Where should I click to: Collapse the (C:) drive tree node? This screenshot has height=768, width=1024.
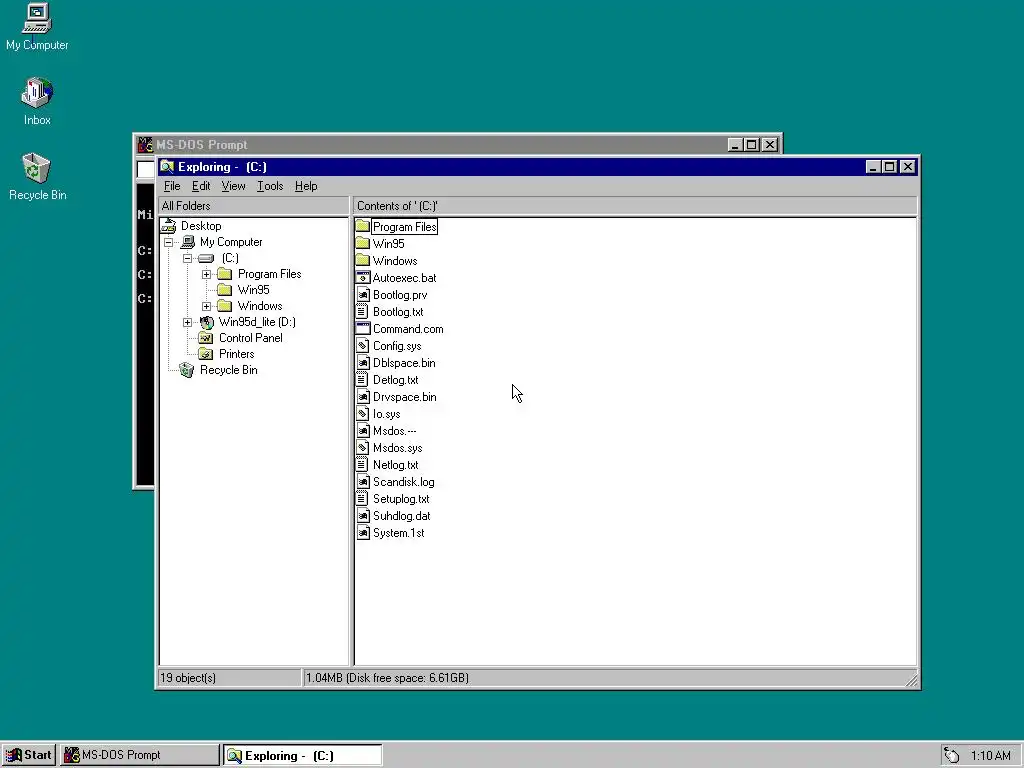click(x=187, y=258)
